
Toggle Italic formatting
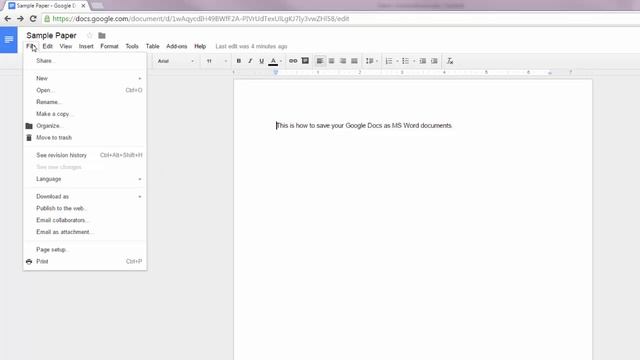(x=250, y=61)
